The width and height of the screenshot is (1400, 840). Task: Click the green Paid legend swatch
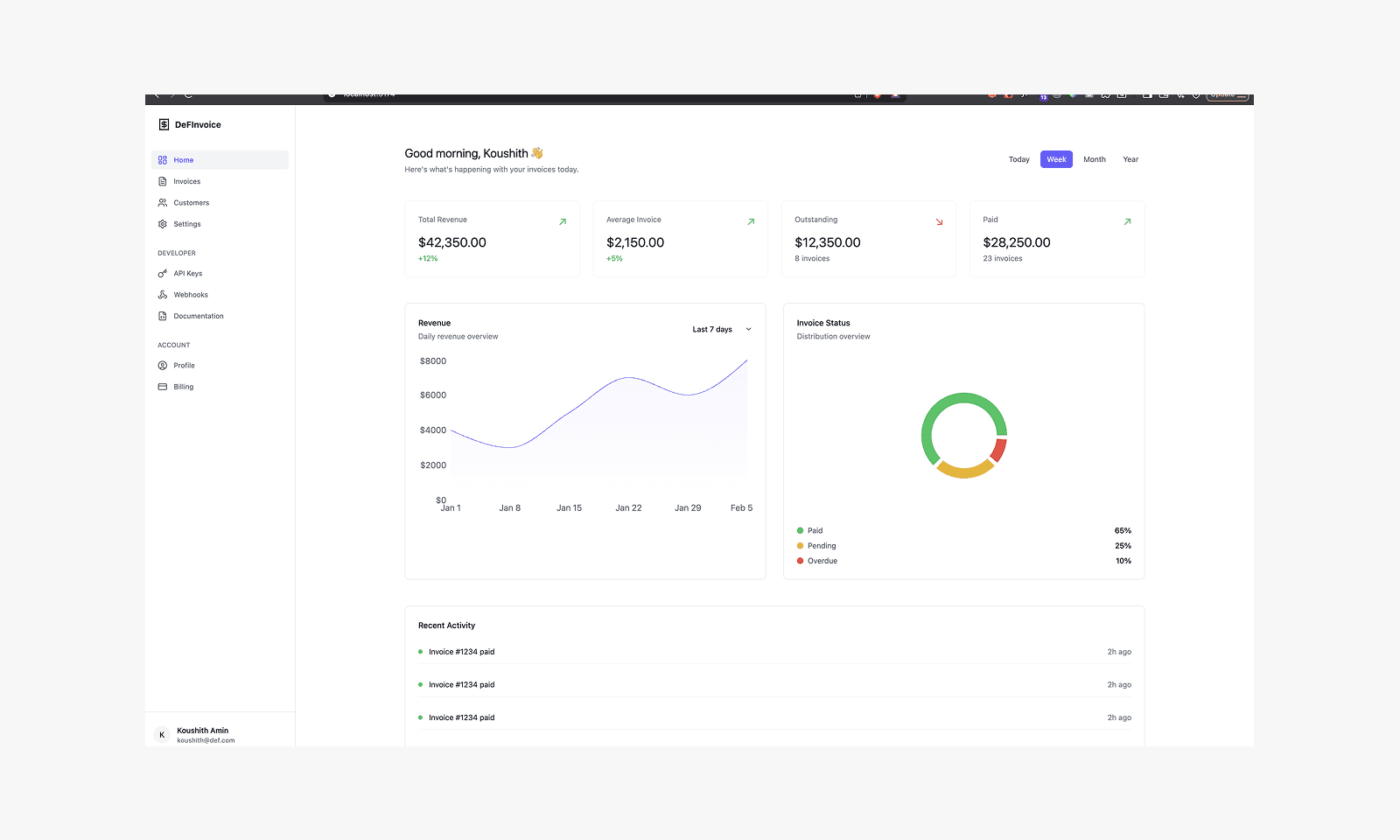(x=799, y=530)
